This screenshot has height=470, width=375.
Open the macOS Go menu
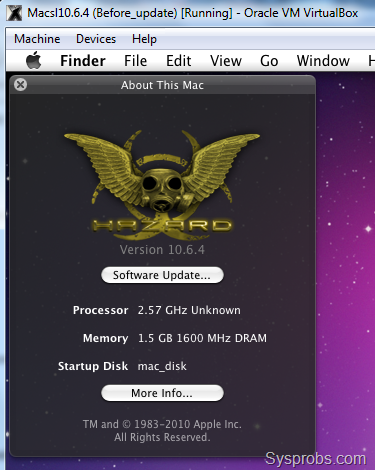point(269,61)
